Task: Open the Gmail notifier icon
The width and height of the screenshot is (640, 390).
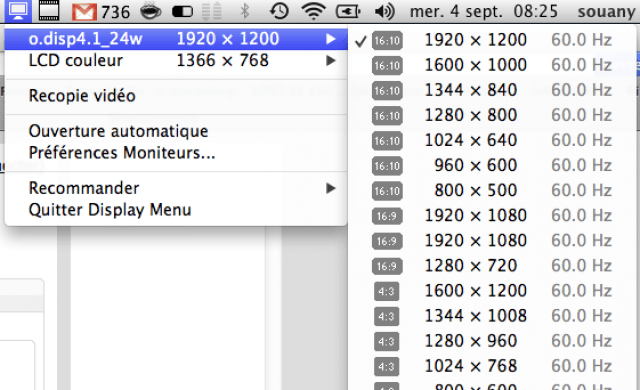Action: click(84, 12)
